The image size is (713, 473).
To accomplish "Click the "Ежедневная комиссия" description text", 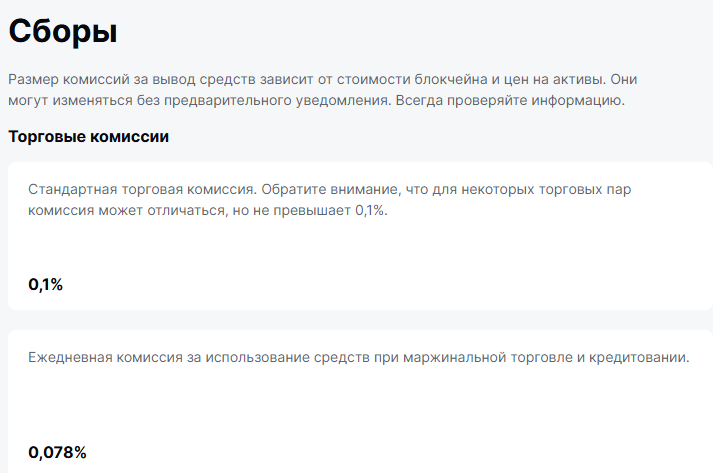I will click(x=100, y=358).
